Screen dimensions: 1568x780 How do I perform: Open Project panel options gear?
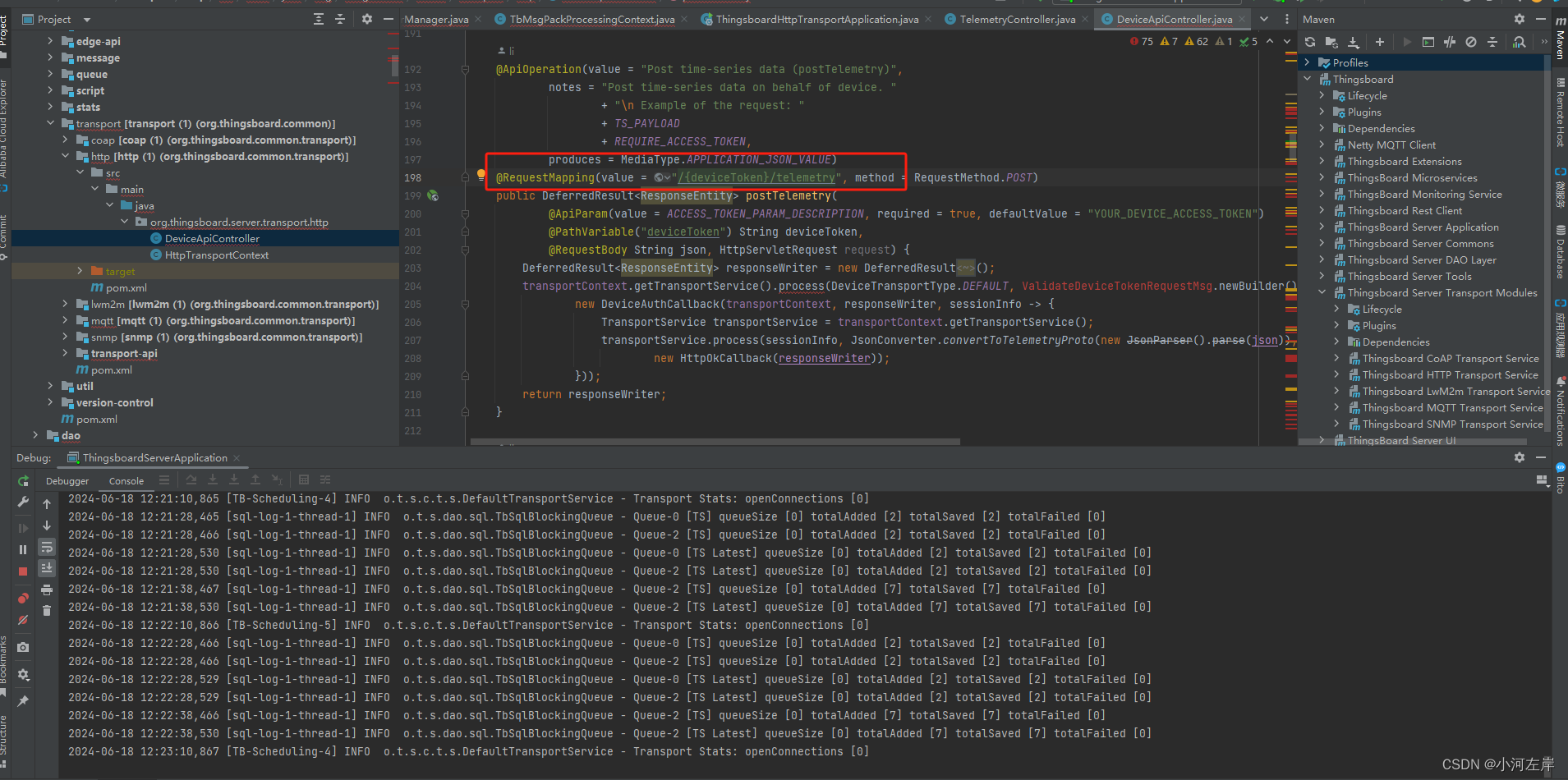click(367, 19)
